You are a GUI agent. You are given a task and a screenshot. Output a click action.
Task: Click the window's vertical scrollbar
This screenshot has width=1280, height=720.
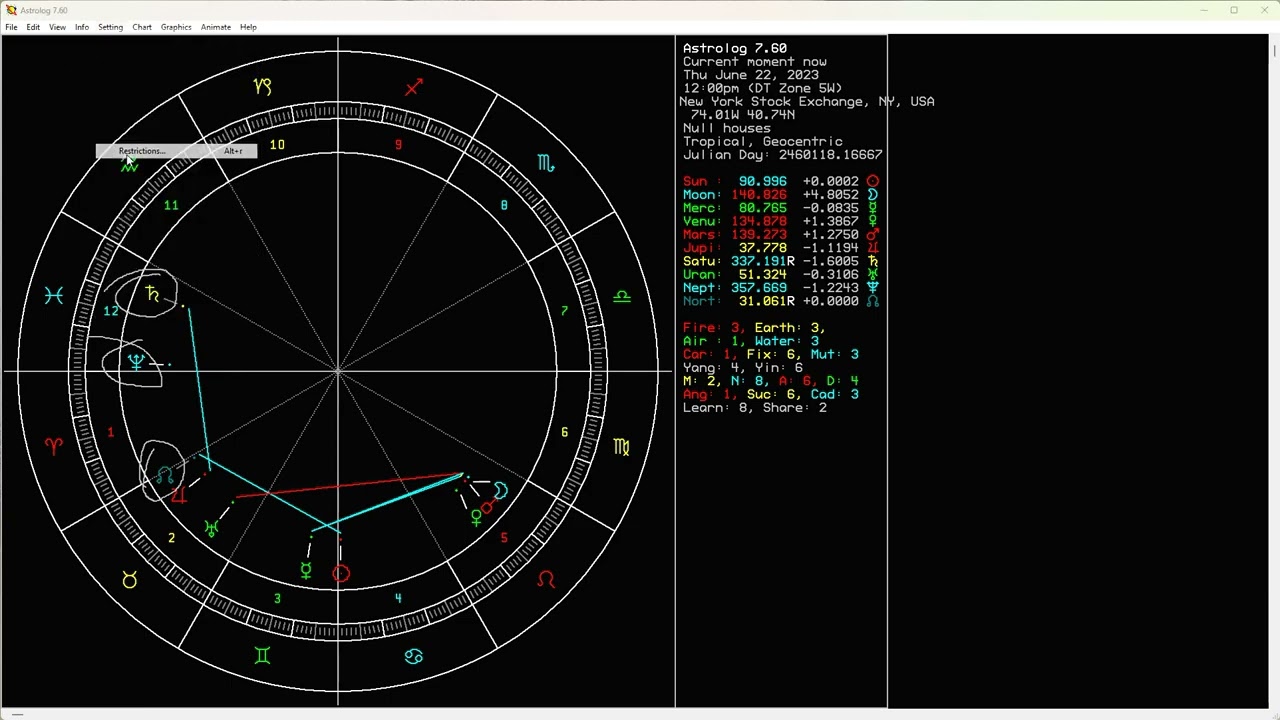(x=1273, y=371)
